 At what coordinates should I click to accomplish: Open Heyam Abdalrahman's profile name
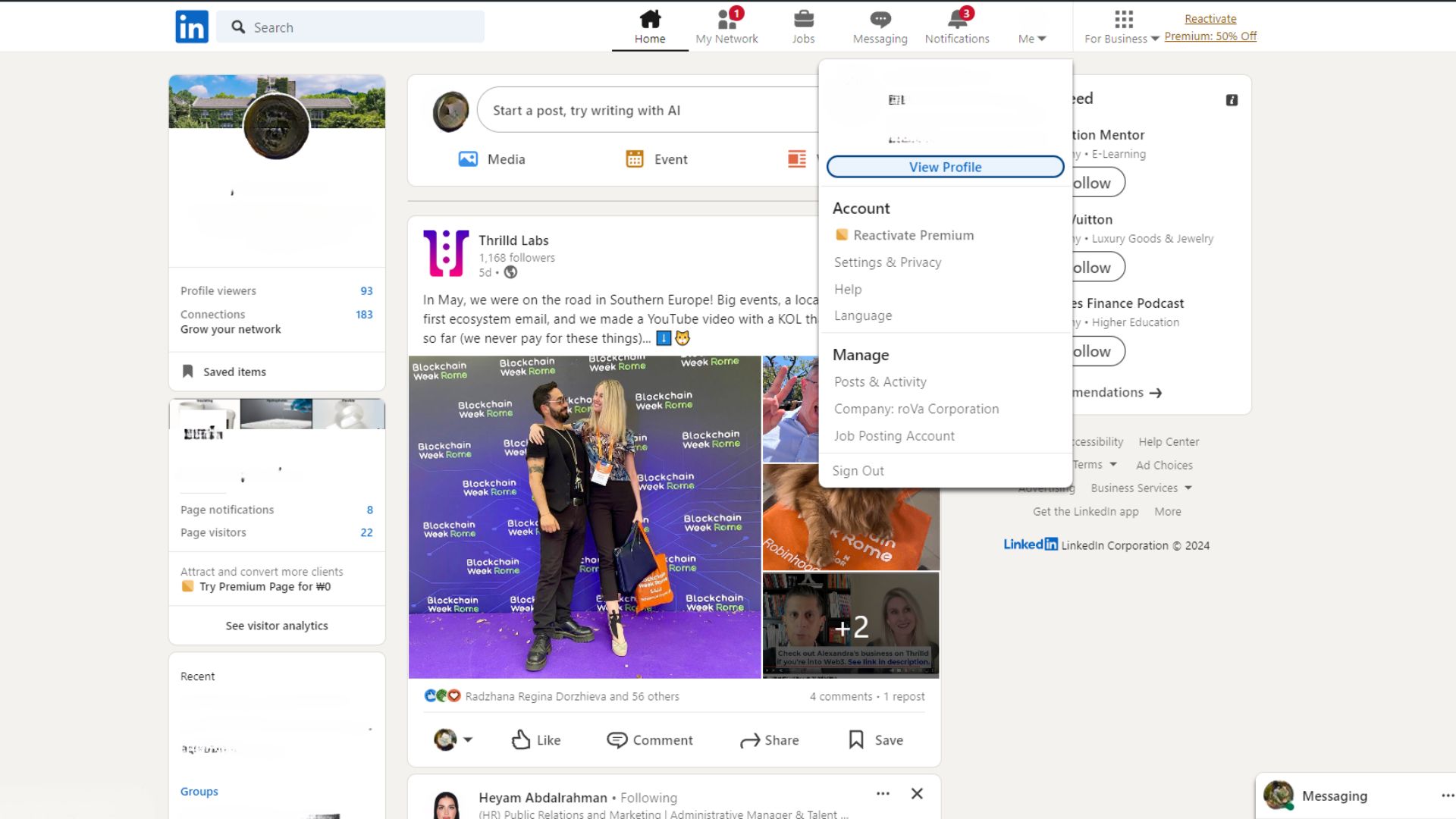[x=542, y=798]
